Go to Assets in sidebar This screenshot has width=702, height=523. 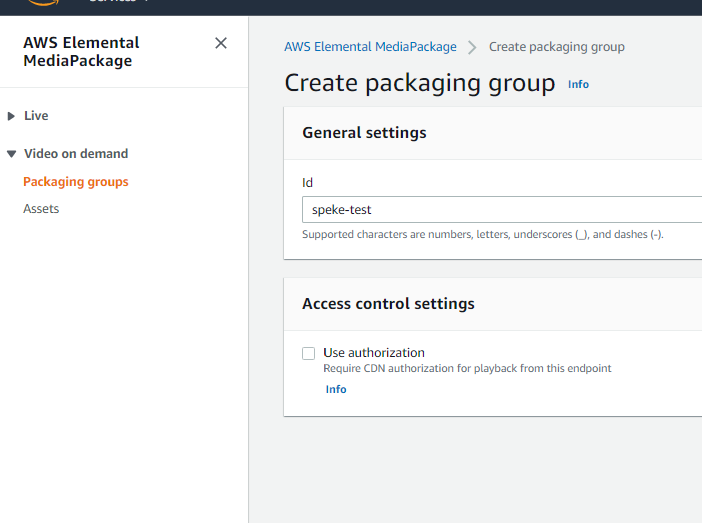tap(41, 209)
